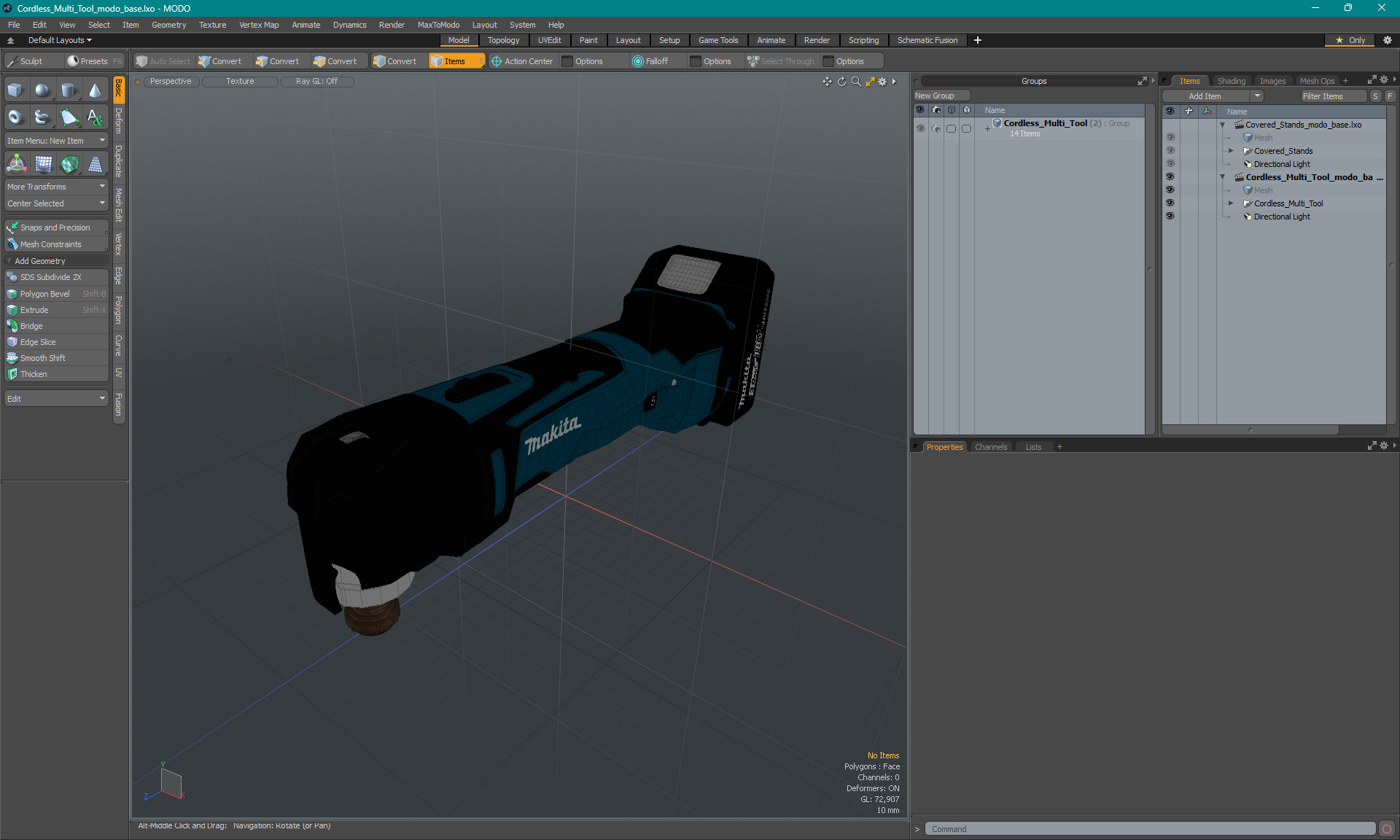Screen dimensions: 1400x840
Task: Click the viewport pan icon
Action: [827, 82]
